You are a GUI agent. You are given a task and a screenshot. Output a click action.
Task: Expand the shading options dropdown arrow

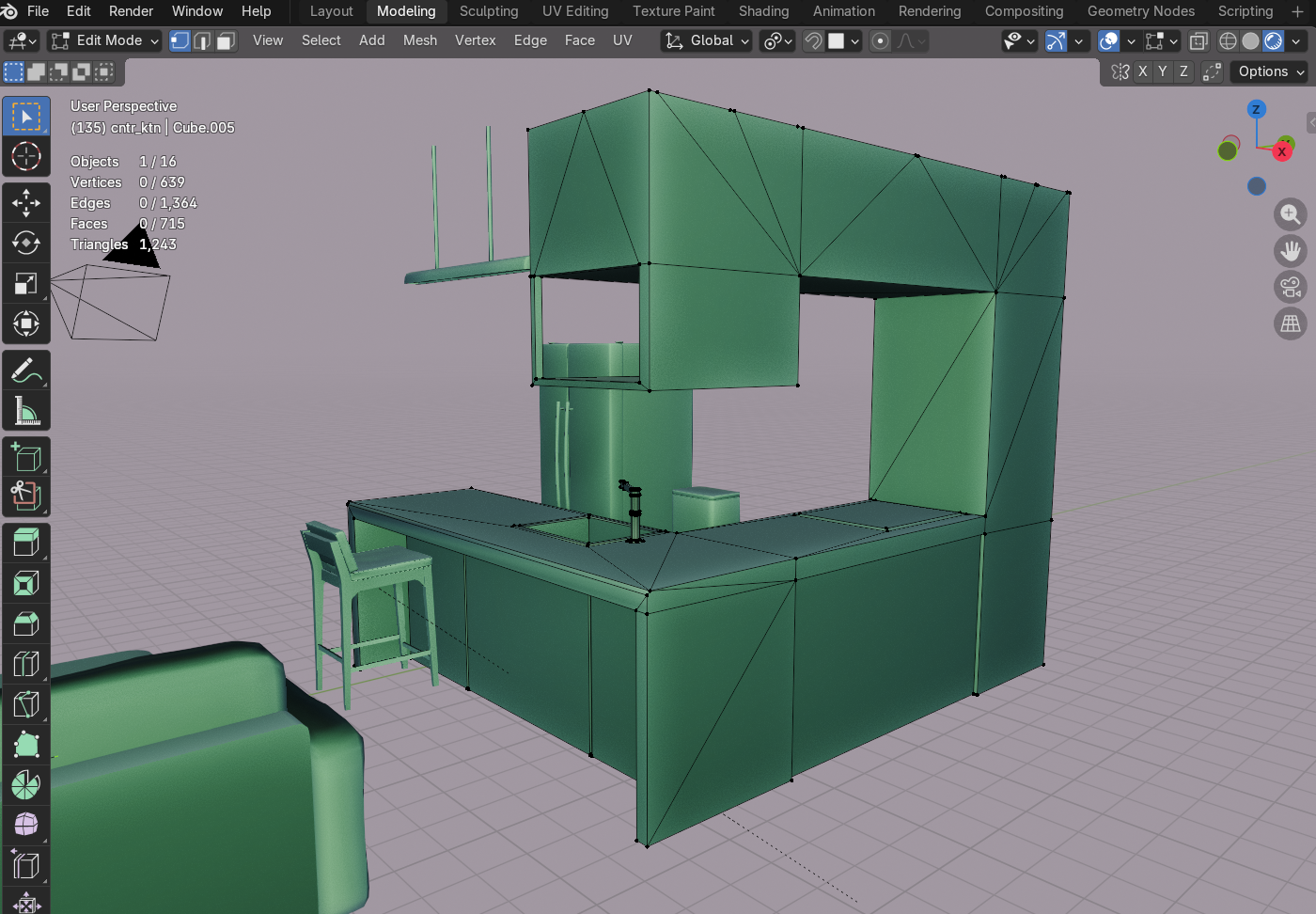(1296, 41)
